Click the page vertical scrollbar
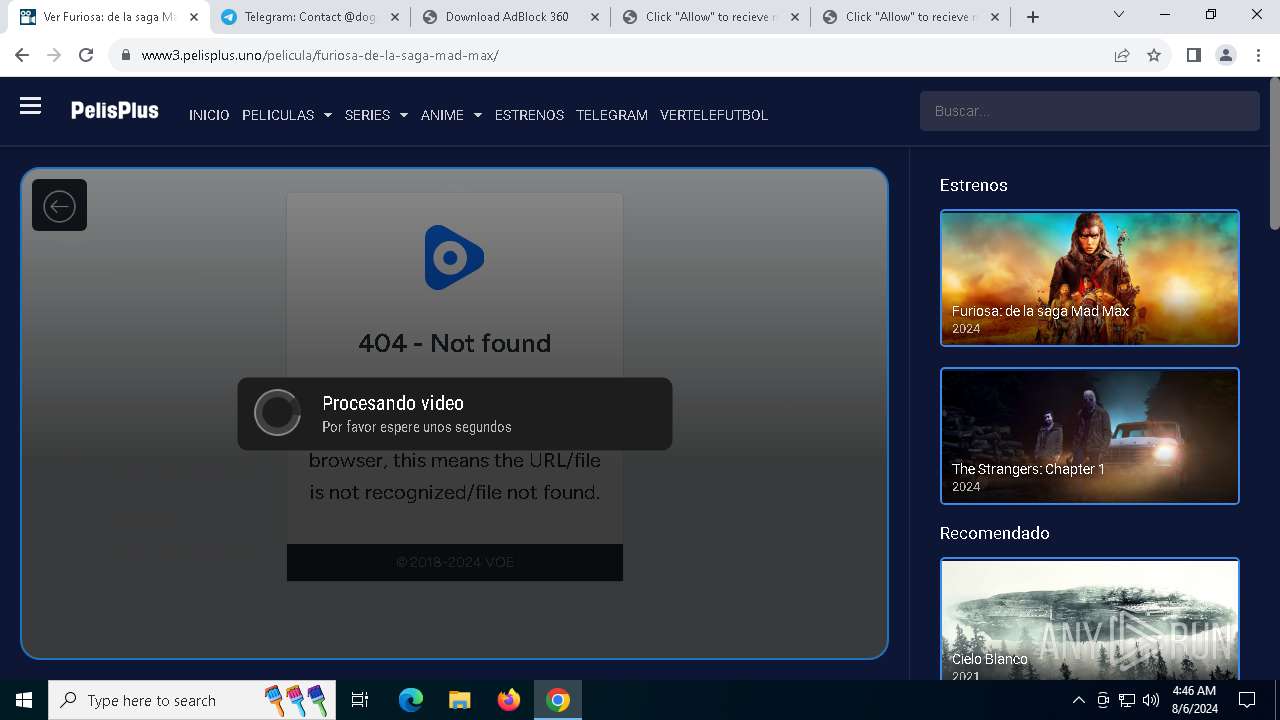This screenshot has height=720, width=1280. pyautogui.click(x=1274, y=153)
